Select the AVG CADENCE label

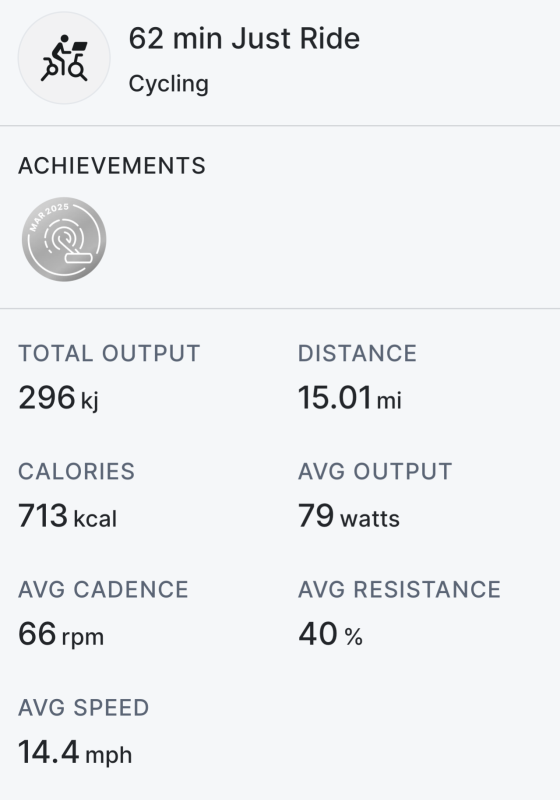[x=104, y=590]
